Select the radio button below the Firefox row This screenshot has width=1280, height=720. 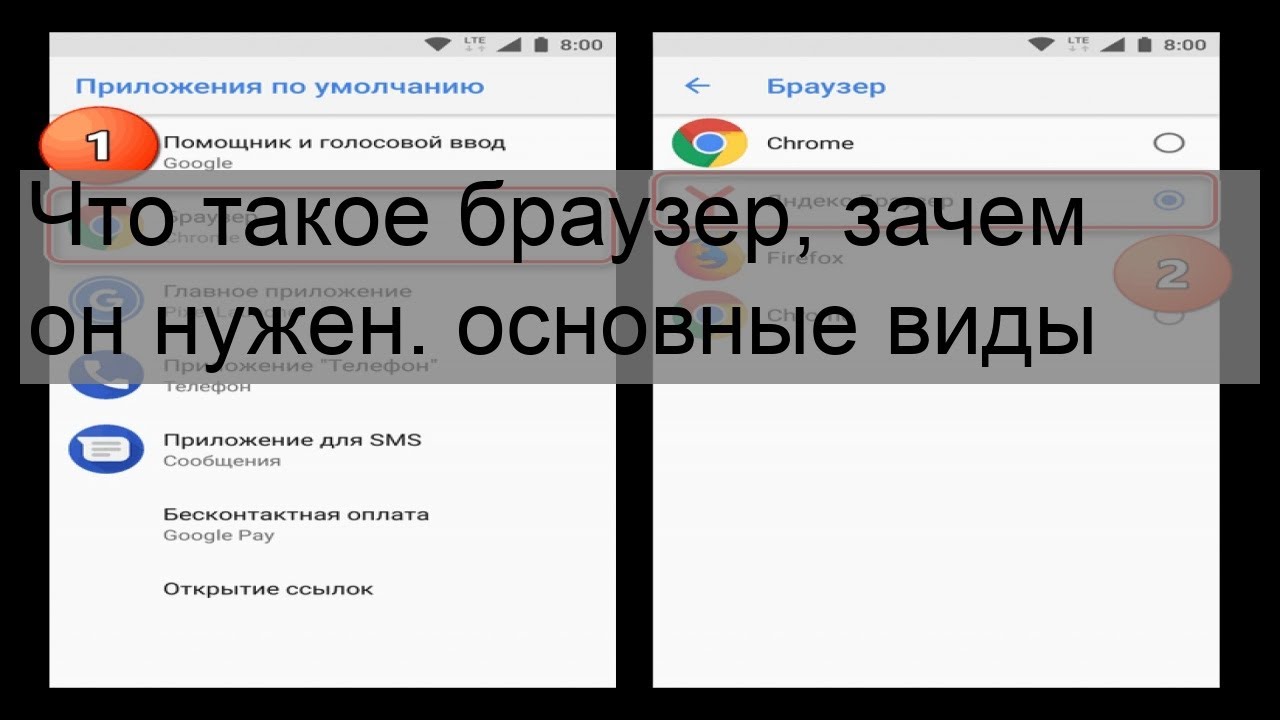coord(1168,315)
